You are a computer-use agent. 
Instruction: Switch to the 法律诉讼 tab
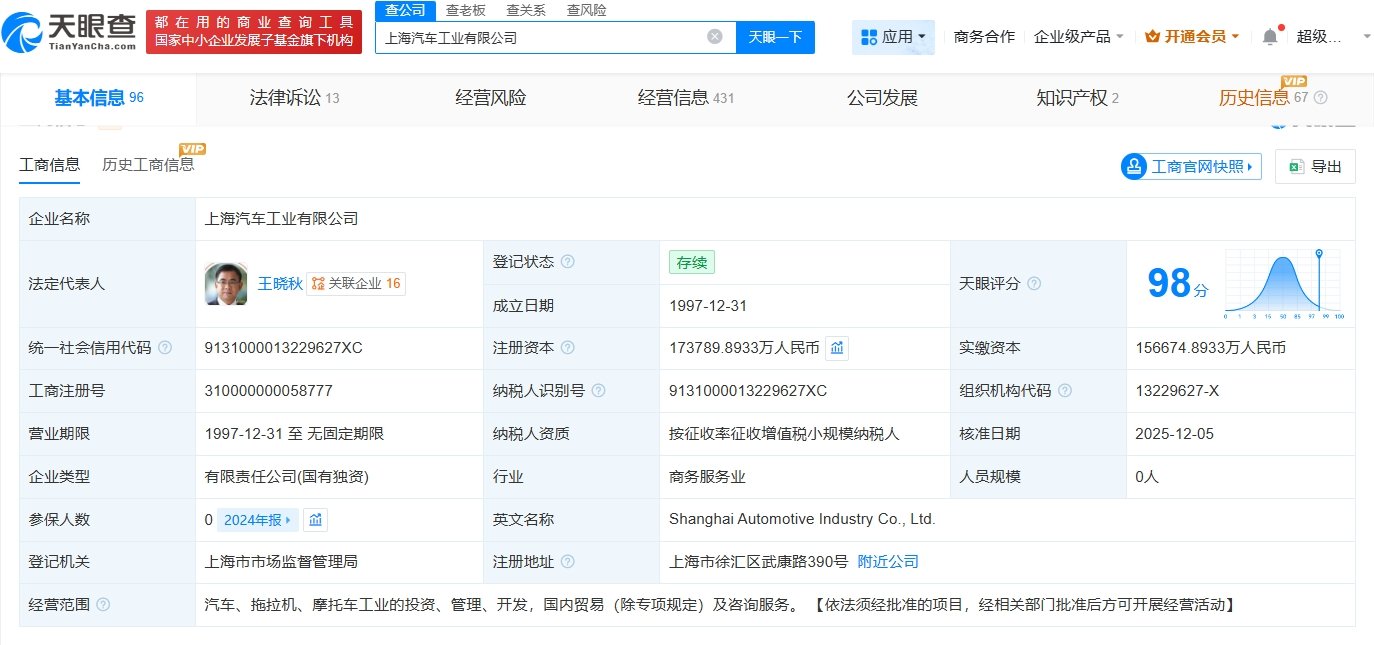pyautogui.click(x=294, y=98)
